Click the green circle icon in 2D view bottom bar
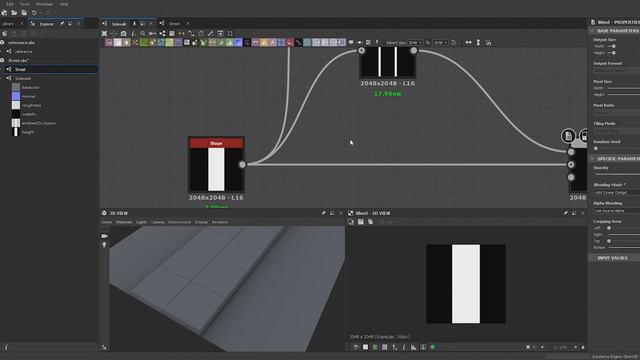The width and height of the screenshot is (640, 360). click(x=433, y=347)
